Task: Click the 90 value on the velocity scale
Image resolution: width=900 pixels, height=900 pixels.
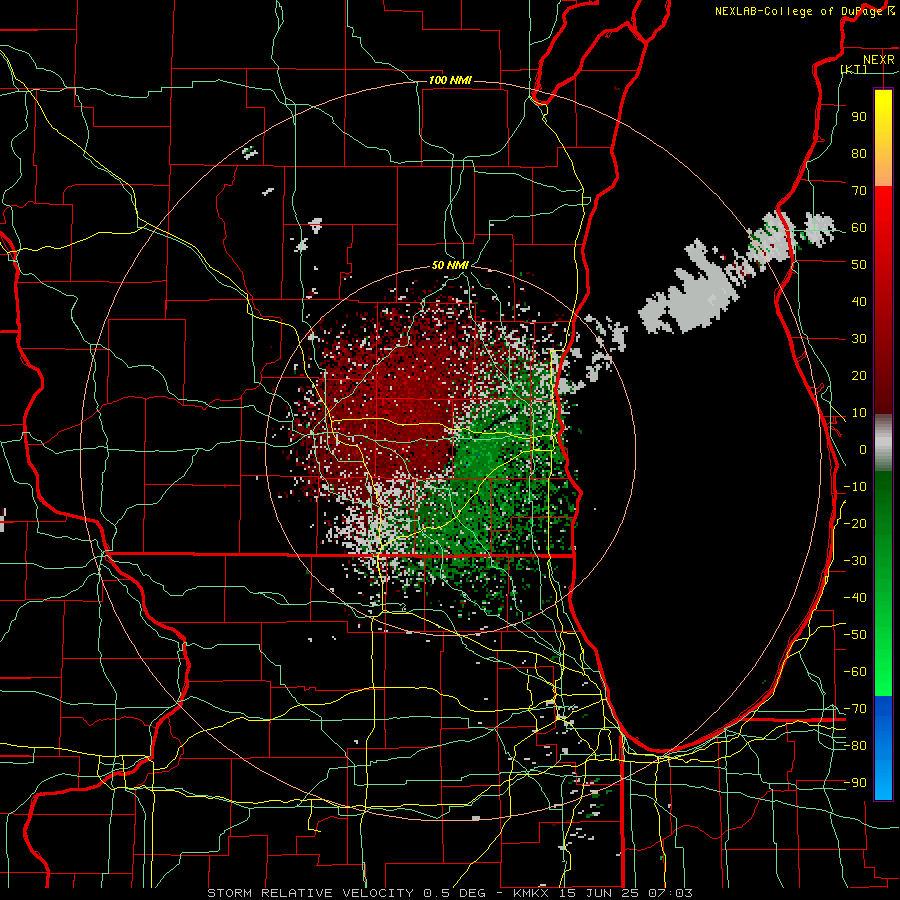Action: [859, 117]
